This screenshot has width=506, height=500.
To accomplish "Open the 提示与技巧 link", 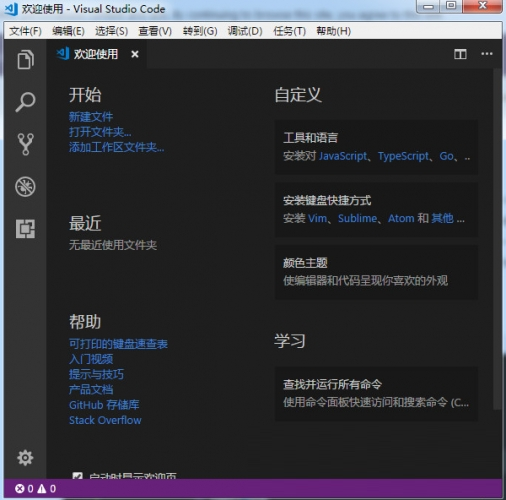I will [x=96, y=374].
